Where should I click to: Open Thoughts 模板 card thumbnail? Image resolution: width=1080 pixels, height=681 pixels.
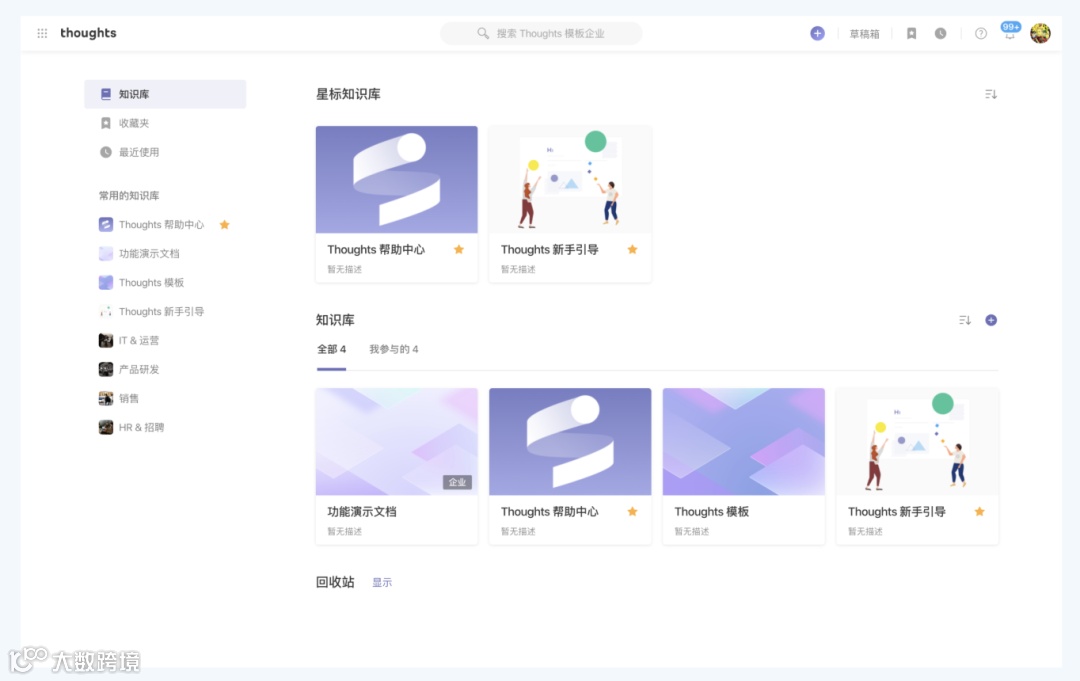(744, 441)
